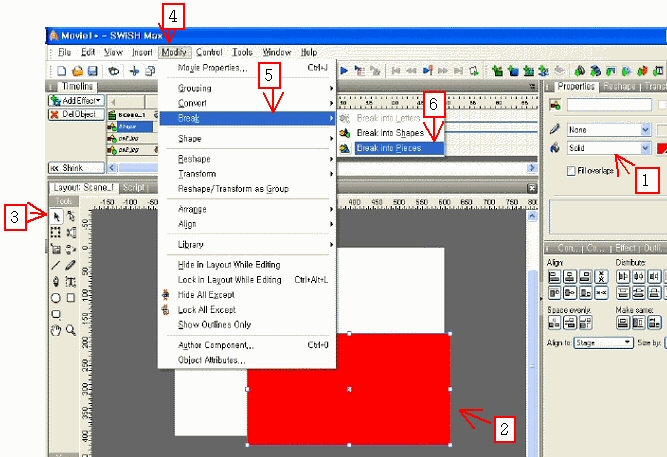Select the Reshape node tool beside the arrow

tap(71, 217)
